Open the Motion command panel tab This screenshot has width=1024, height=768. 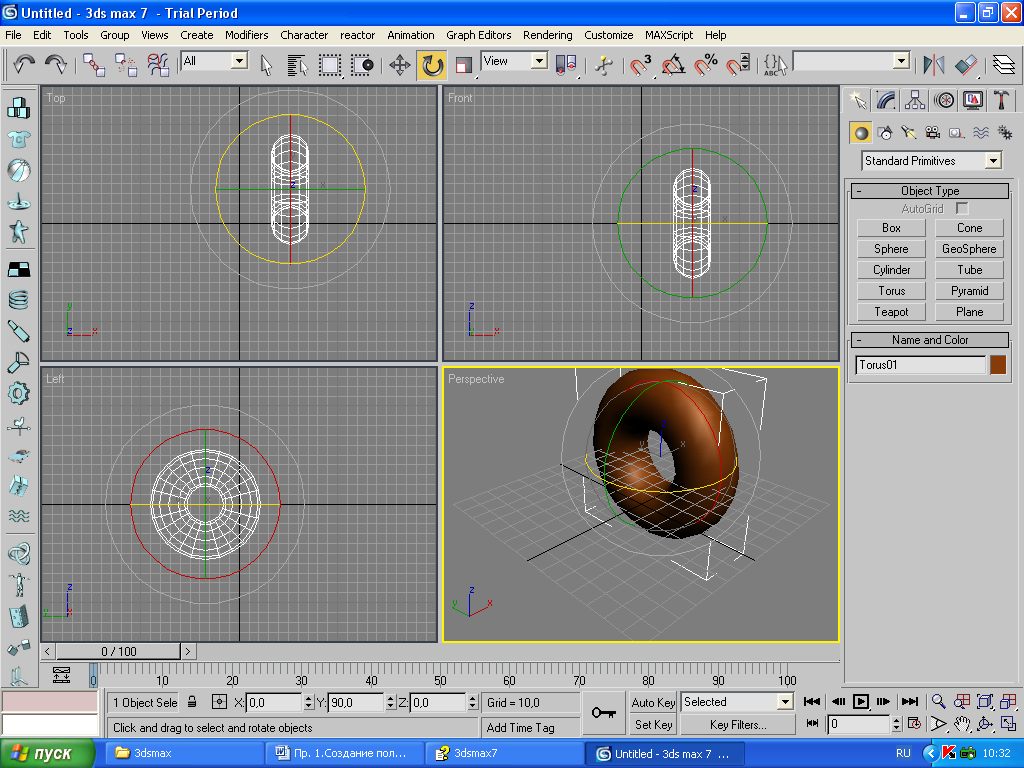[x=944, y=100]
